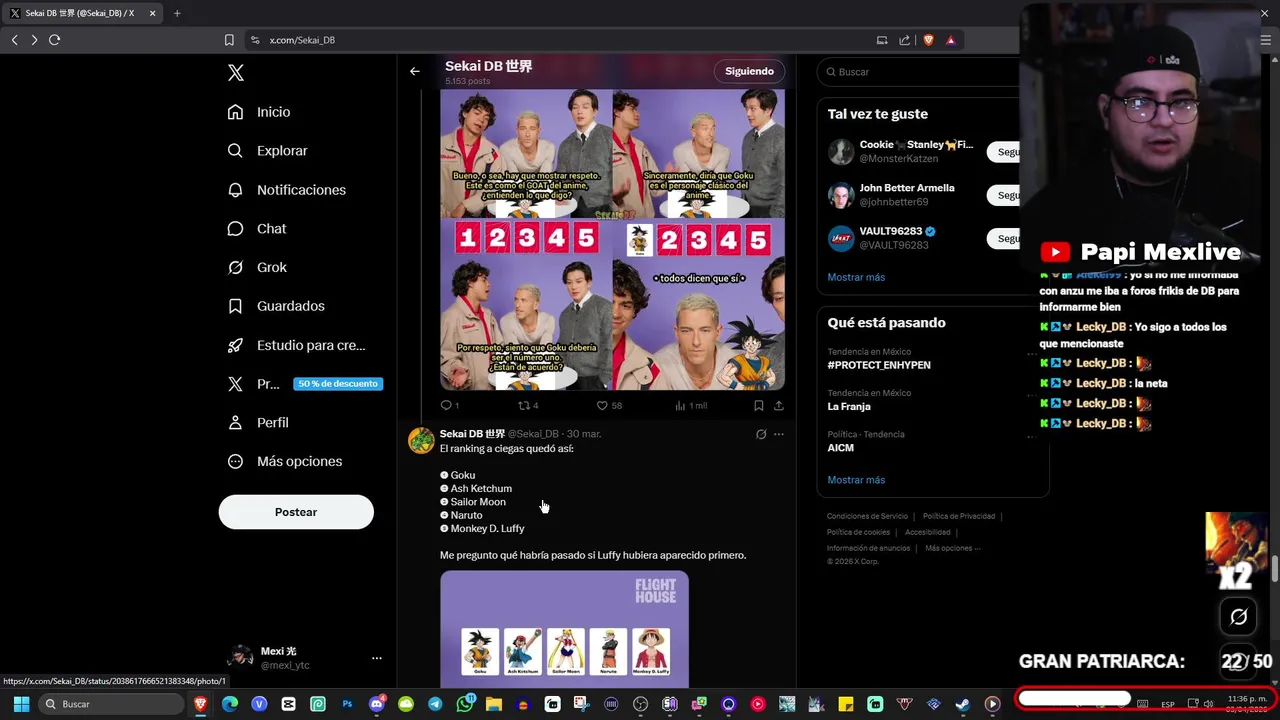Click the share icon on the video post
Image resolution: width=1280 pixels, height=720 pixels.
[x=779, y=405]
